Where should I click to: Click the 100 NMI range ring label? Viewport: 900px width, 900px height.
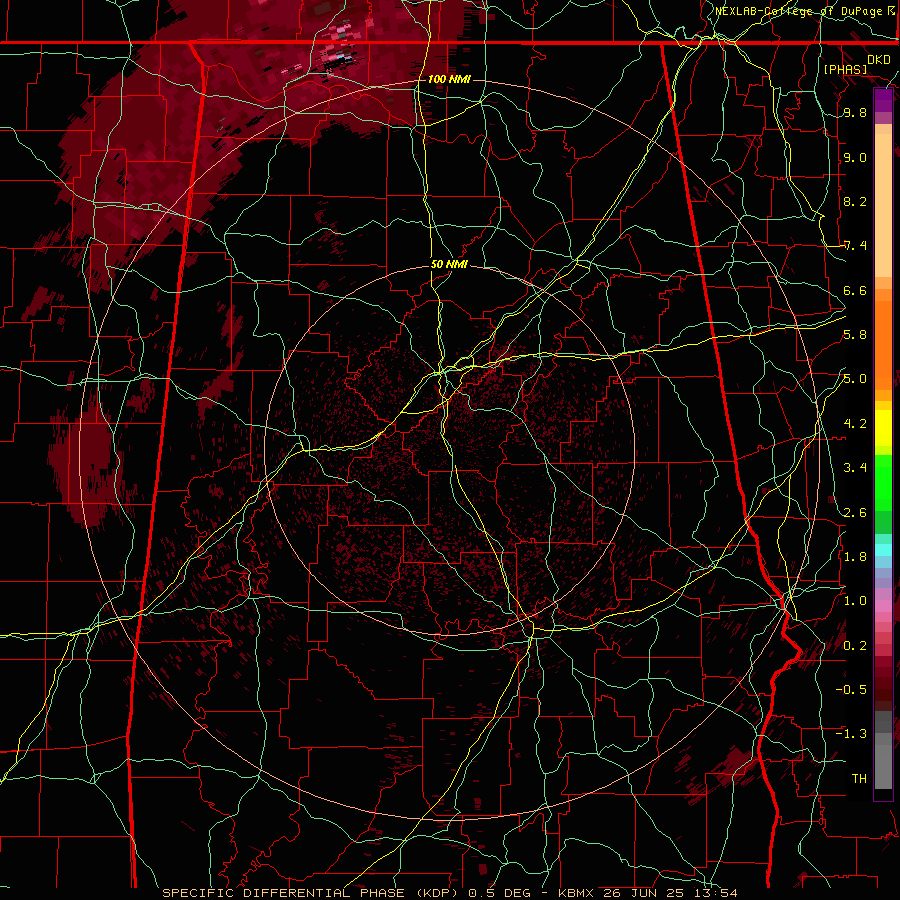(x=449, y=79)
